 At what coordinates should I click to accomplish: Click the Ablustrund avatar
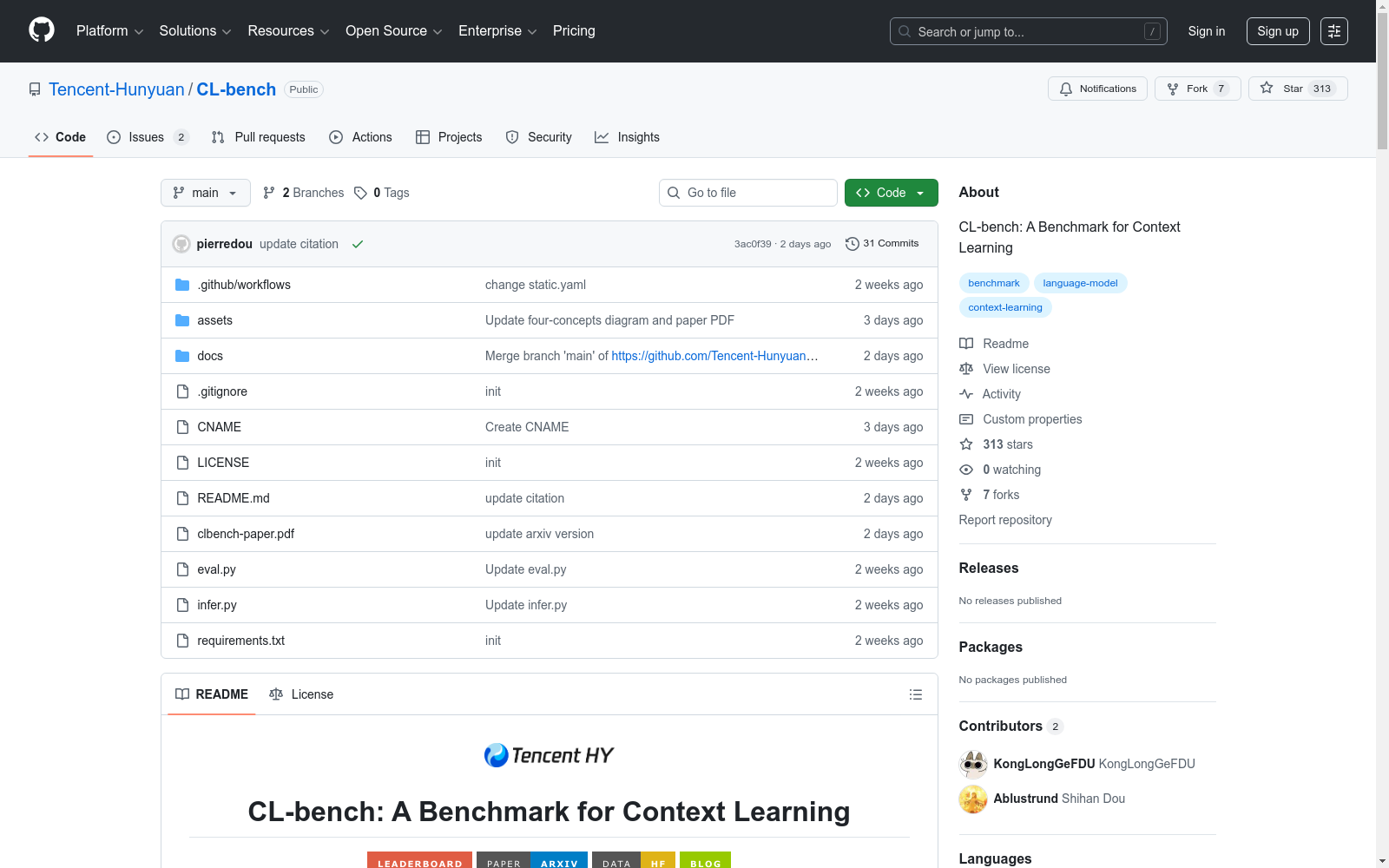973,799
